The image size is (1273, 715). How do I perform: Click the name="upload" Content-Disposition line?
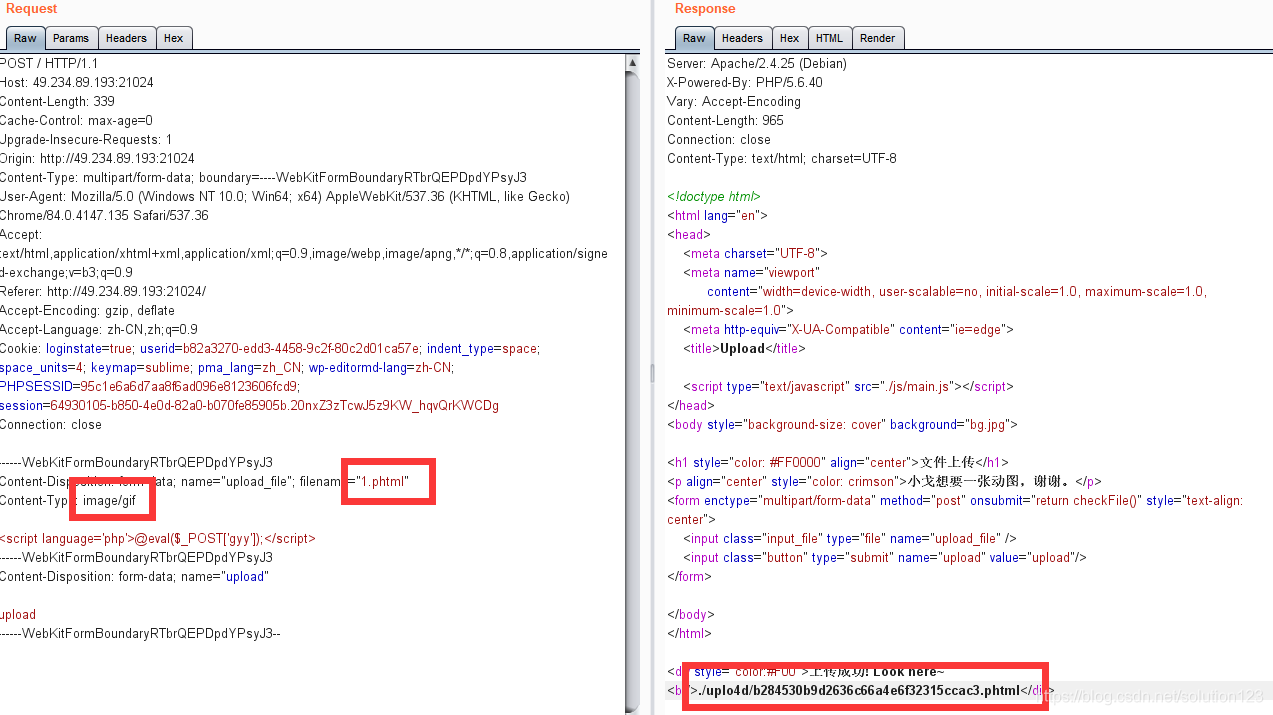[134, 576]
